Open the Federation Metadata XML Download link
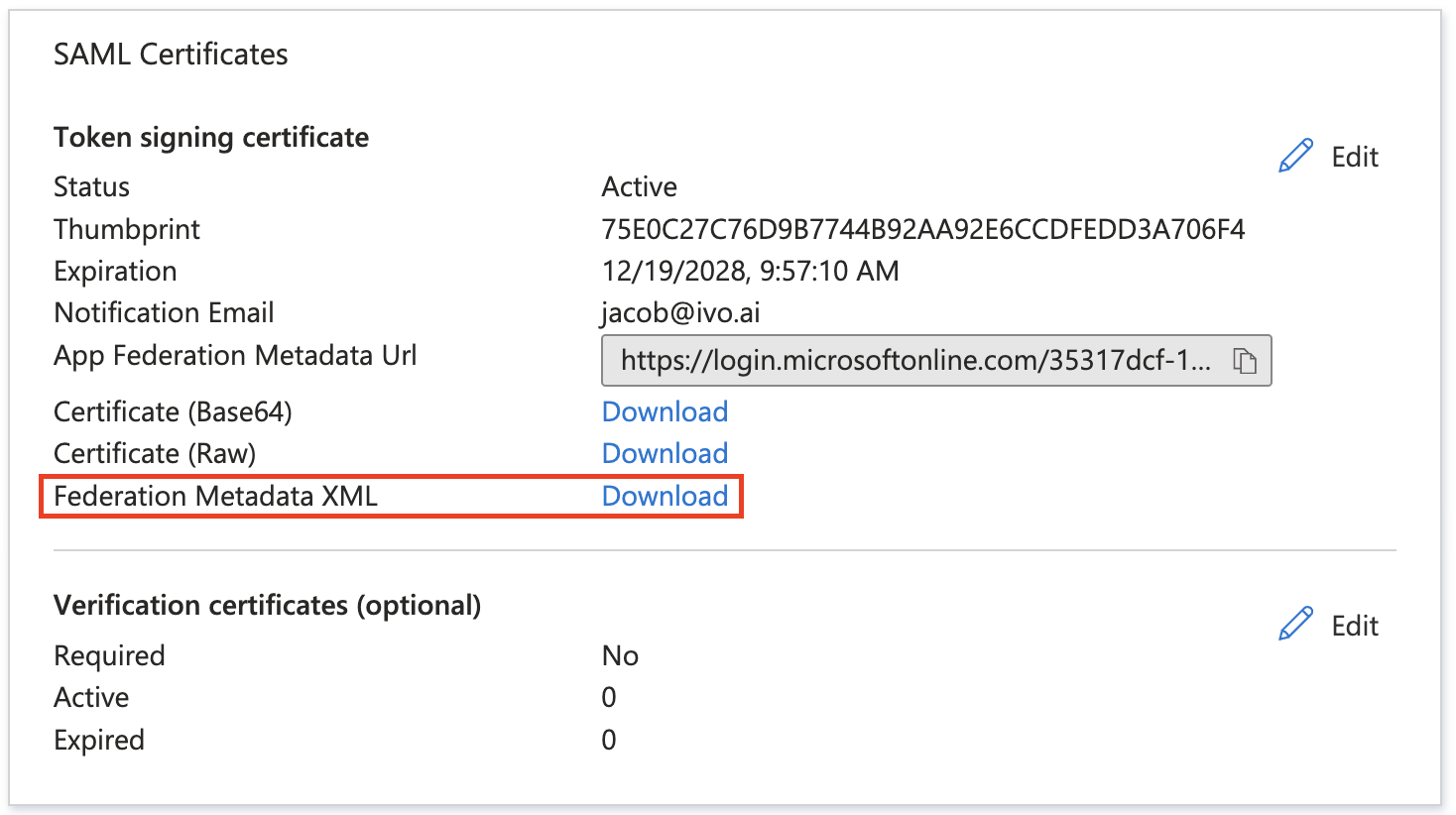 [x=665, y=496]
